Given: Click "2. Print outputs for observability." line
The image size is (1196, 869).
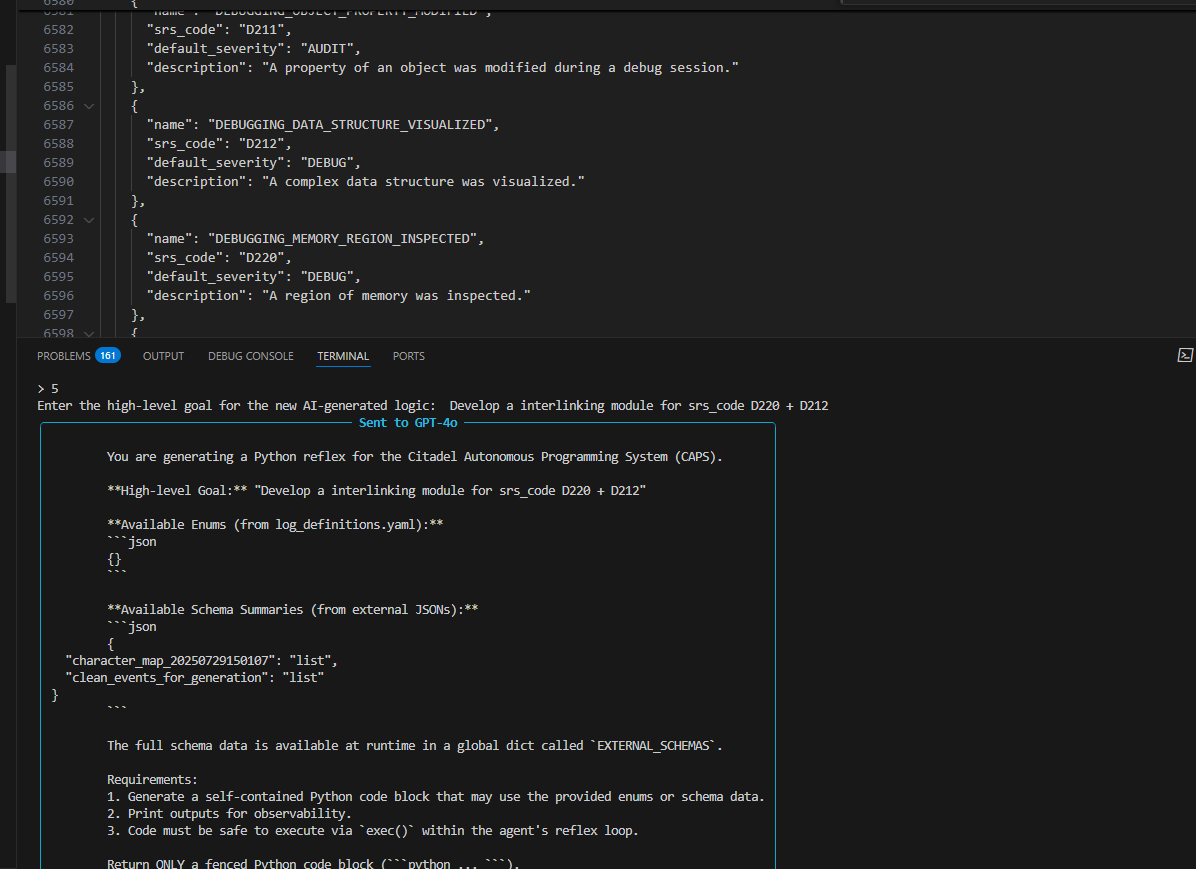Looking at the screenshot, I should pos(229,813).
